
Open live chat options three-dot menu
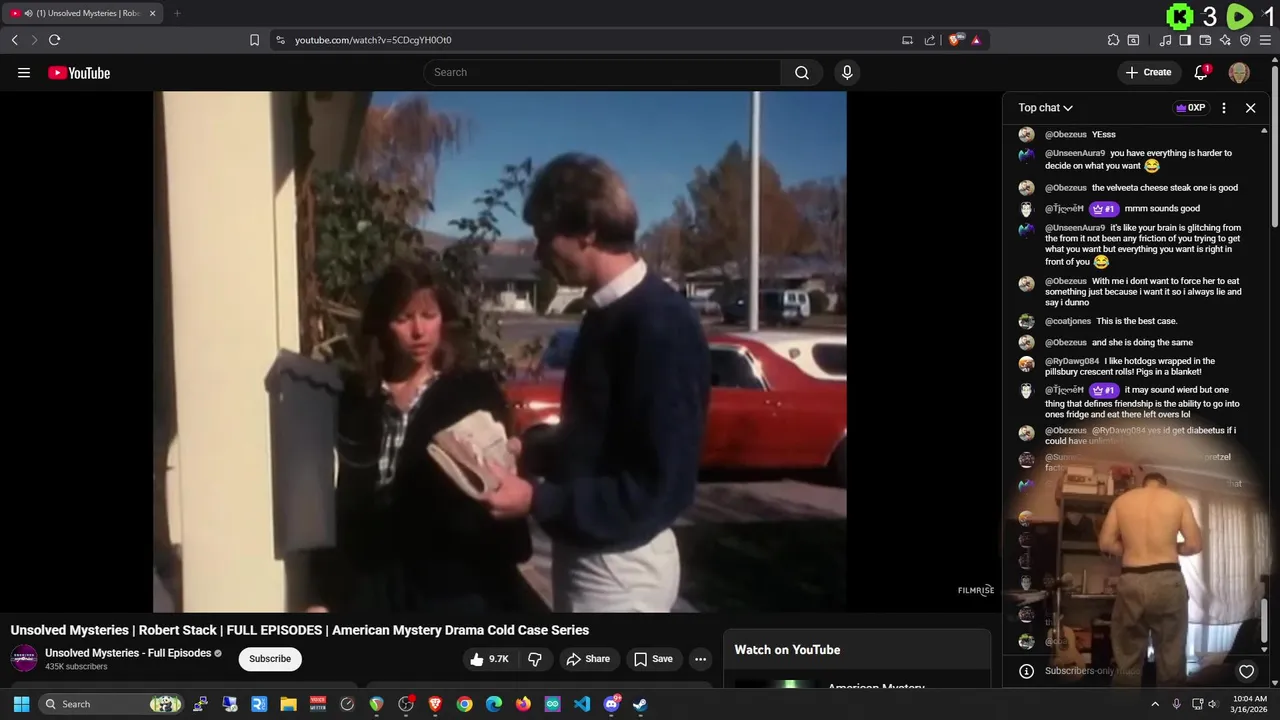coord(1224,108)
